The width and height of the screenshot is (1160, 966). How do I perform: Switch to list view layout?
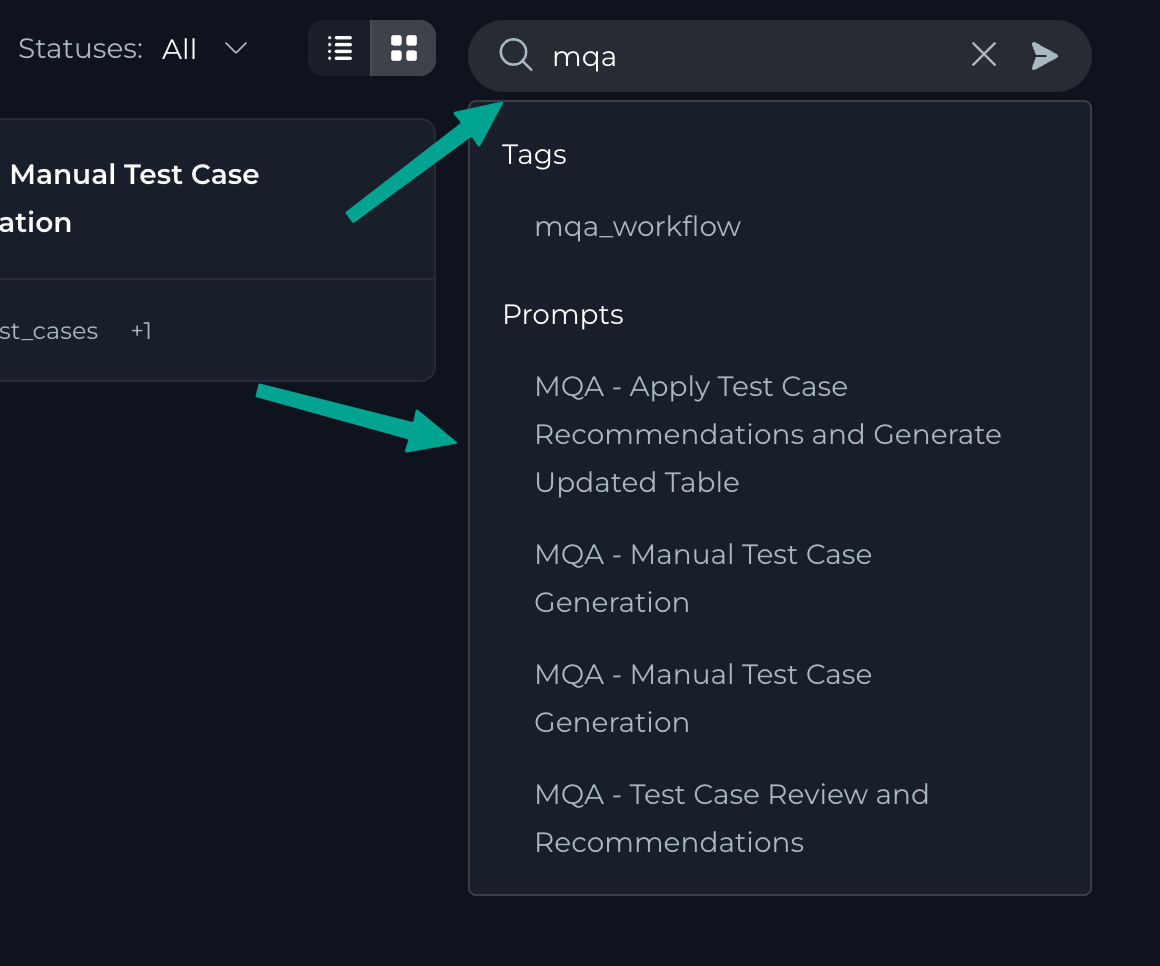tap(340, 48)
